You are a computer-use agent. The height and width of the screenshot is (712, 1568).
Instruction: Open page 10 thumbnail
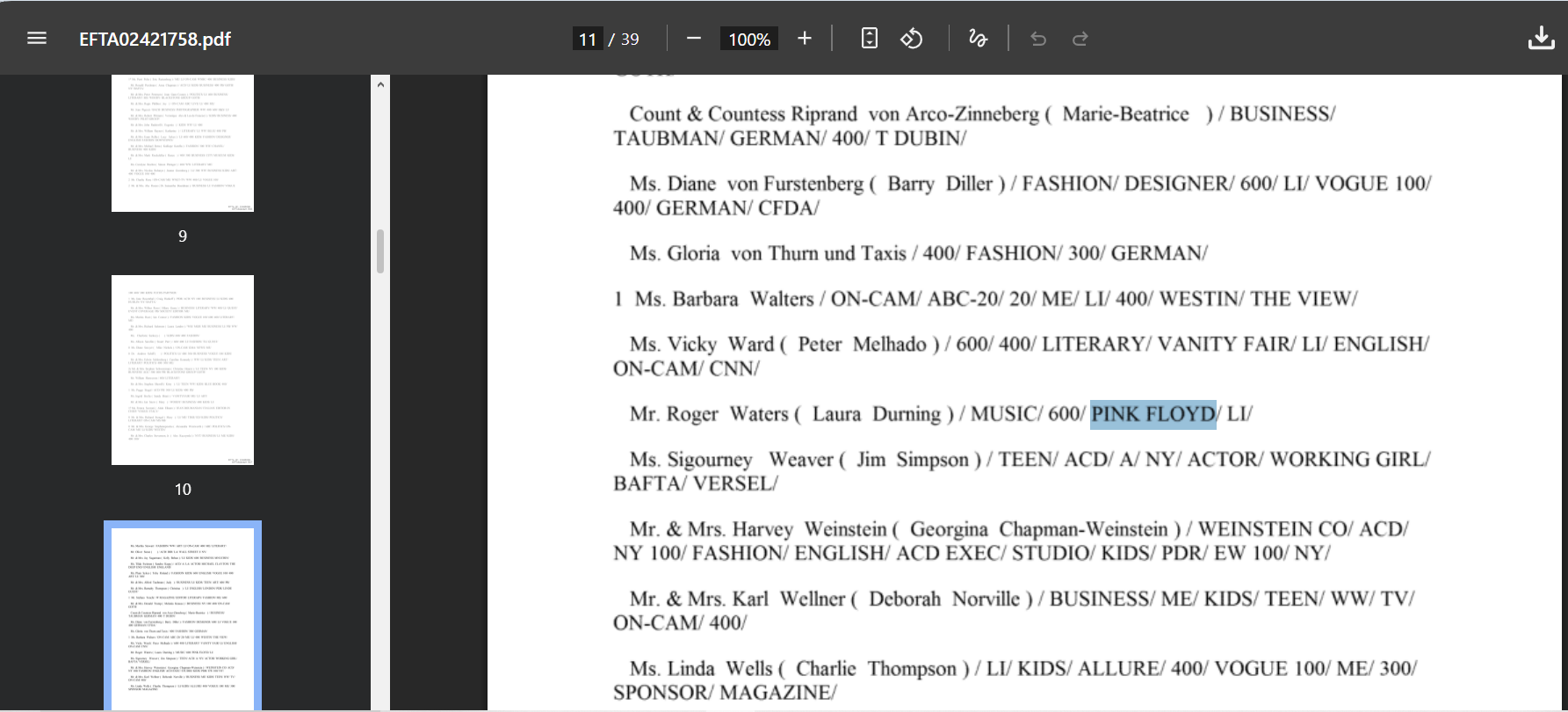[x=183, y=370]
